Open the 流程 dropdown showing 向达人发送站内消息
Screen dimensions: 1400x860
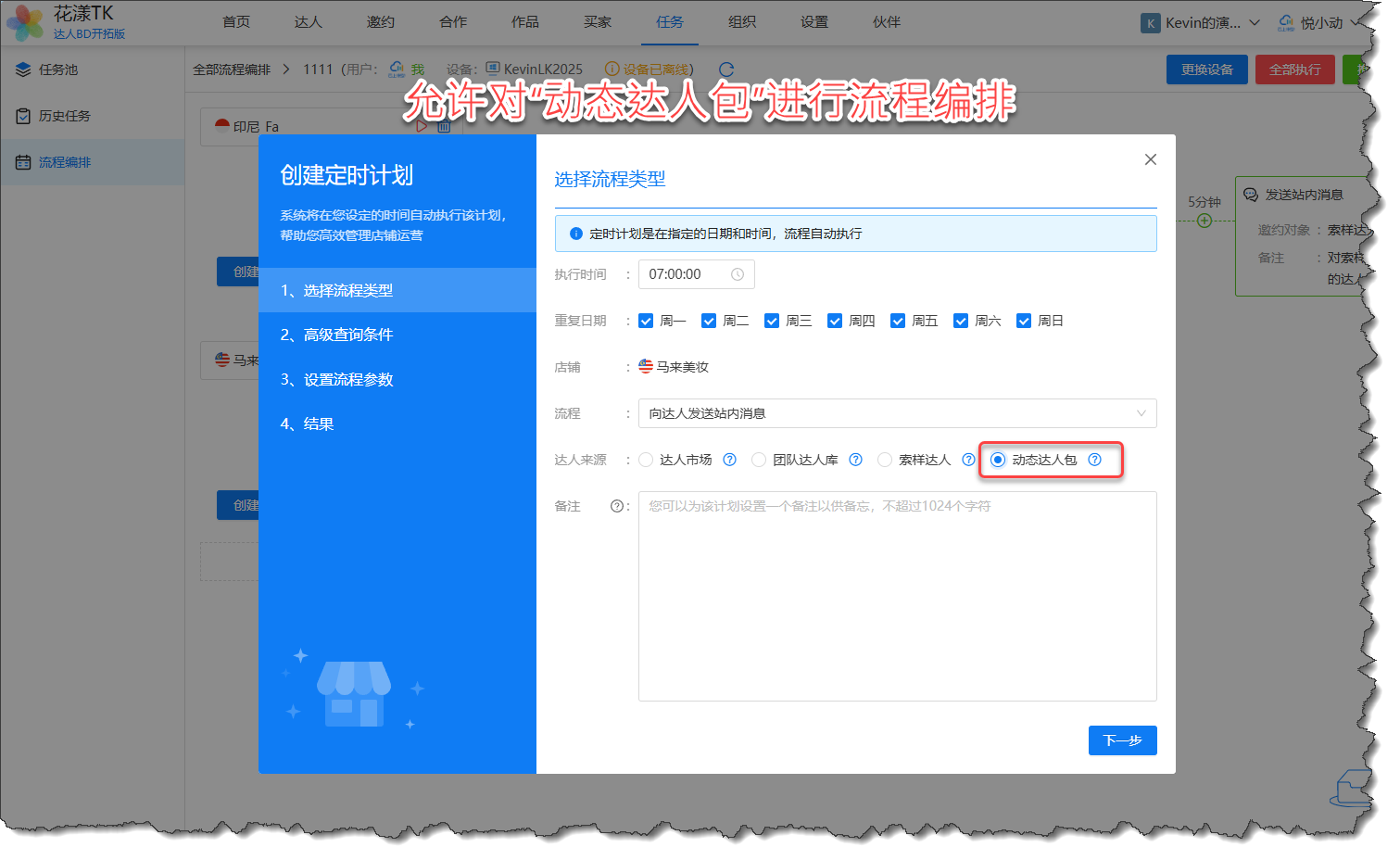[x=896, y=413]
